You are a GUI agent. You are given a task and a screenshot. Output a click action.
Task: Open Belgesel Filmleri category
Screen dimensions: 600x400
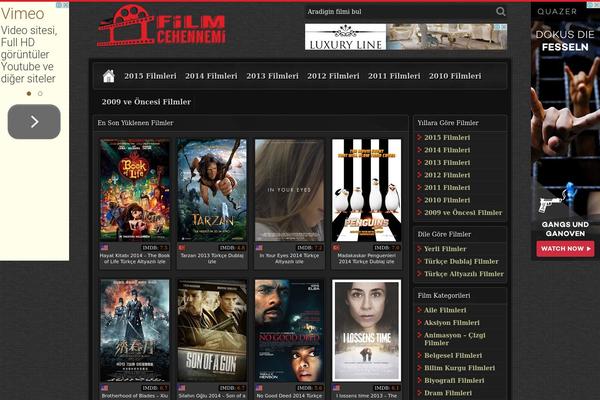click(453, 356)
